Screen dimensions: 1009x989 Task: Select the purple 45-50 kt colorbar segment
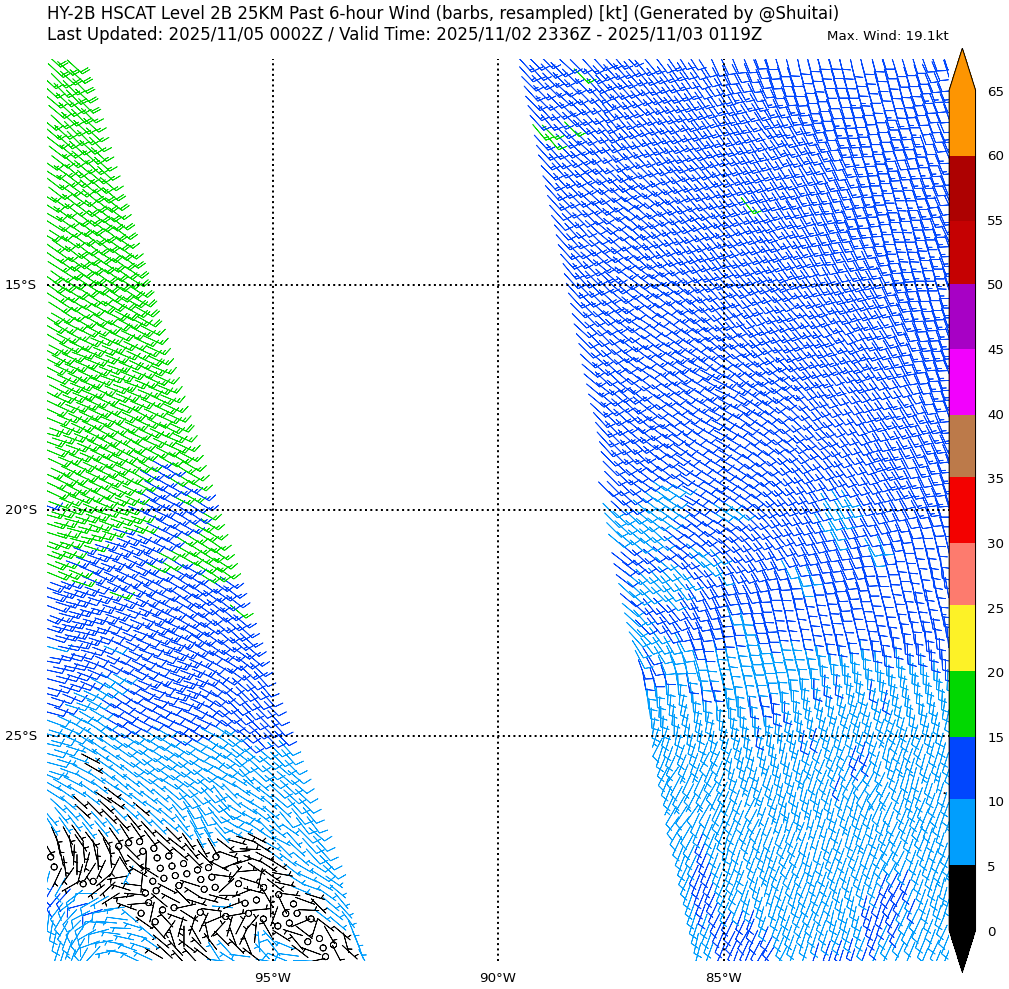(x=961, y=317)
